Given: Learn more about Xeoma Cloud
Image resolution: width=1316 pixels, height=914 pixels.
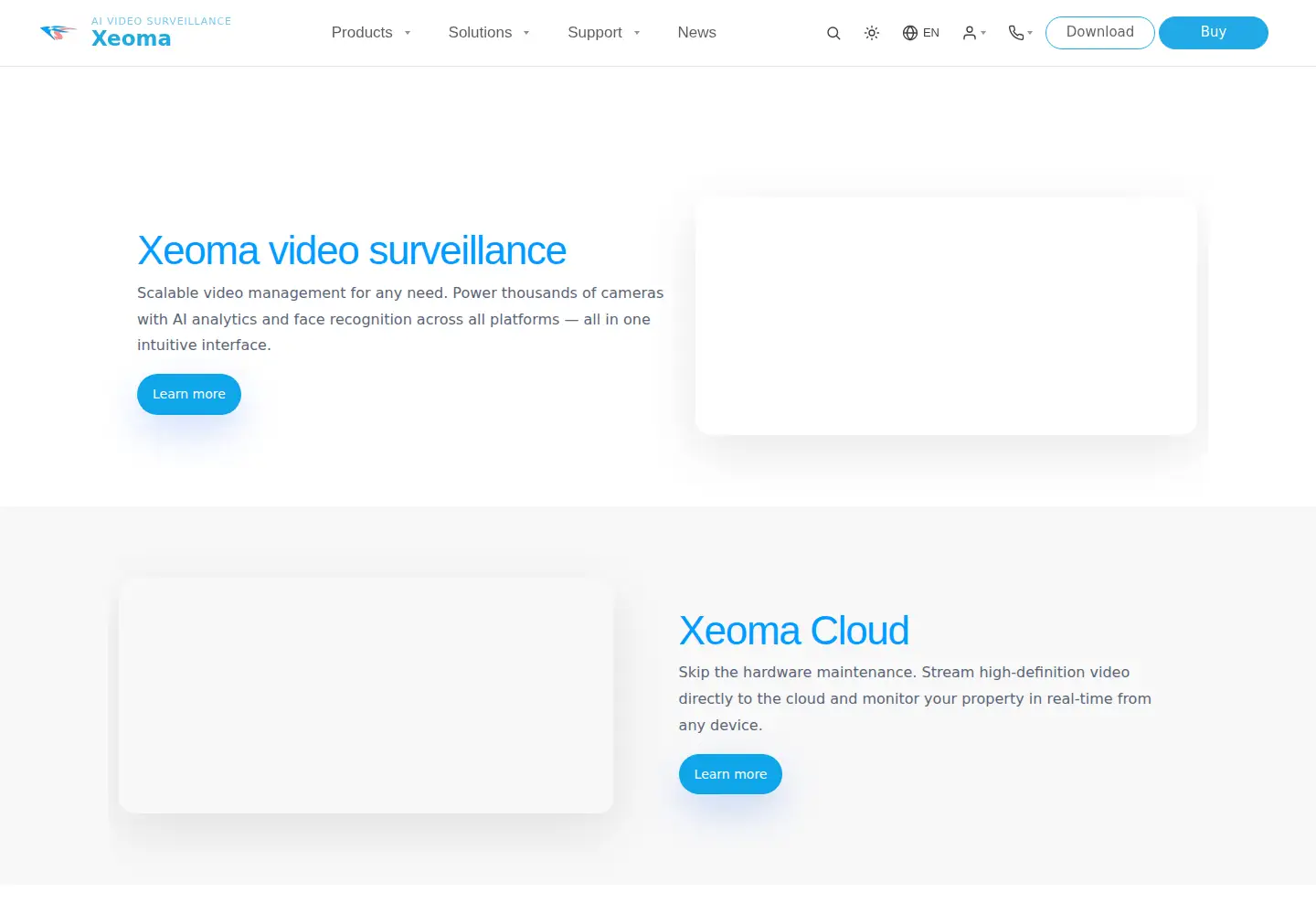Looking at the screenshot, I should point(730,774).
